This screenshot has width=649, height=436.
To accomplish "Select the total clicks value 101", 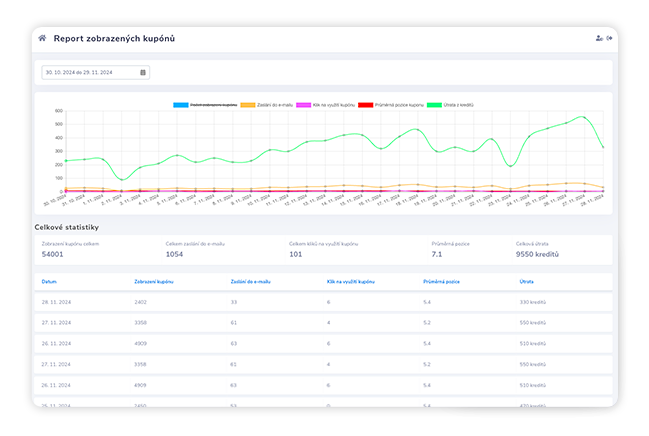I will pyautogui.click(x=296, y=254).
